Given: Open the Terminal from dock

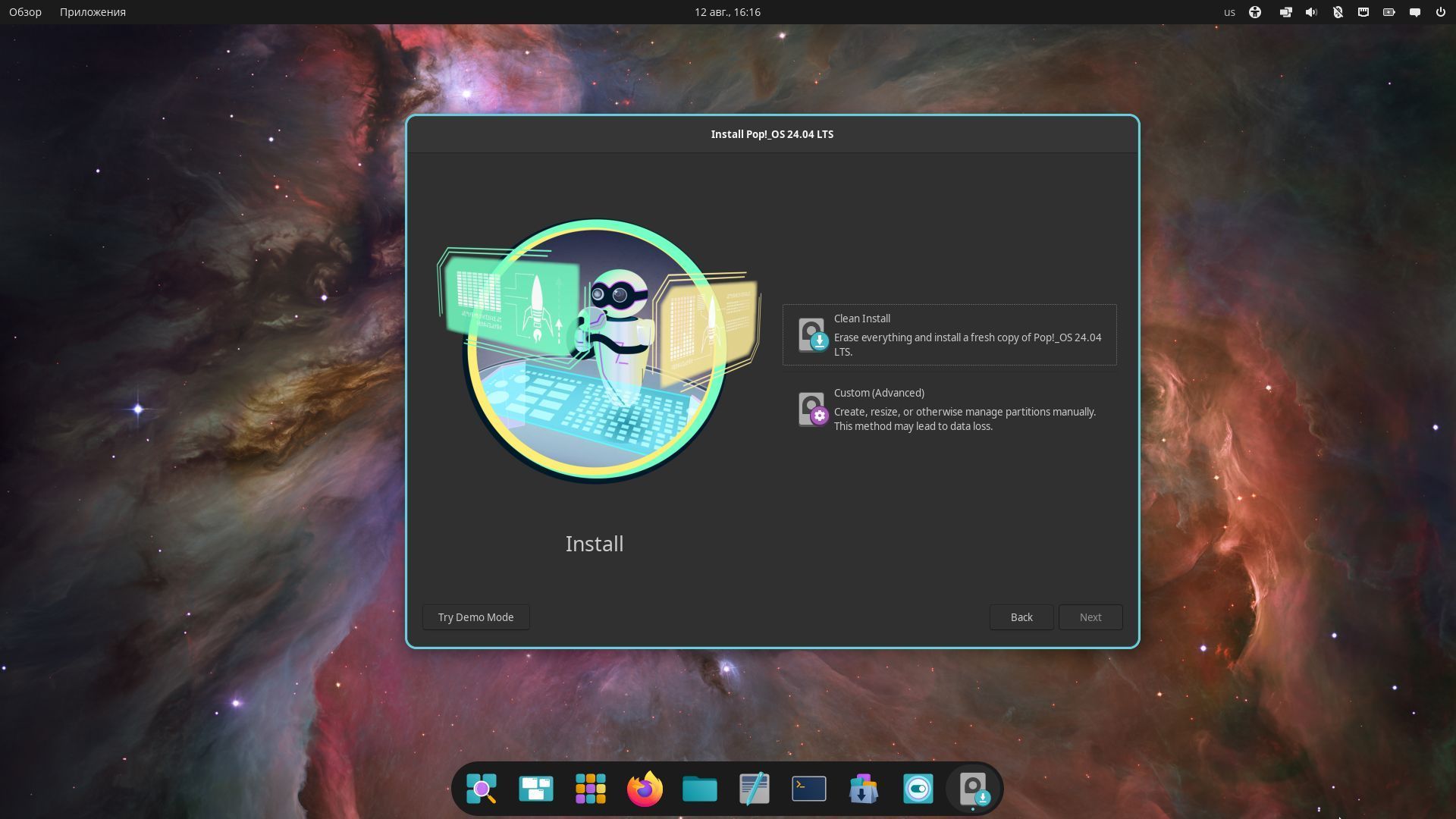Looking at the screenshot, I should tap(809, 789).
